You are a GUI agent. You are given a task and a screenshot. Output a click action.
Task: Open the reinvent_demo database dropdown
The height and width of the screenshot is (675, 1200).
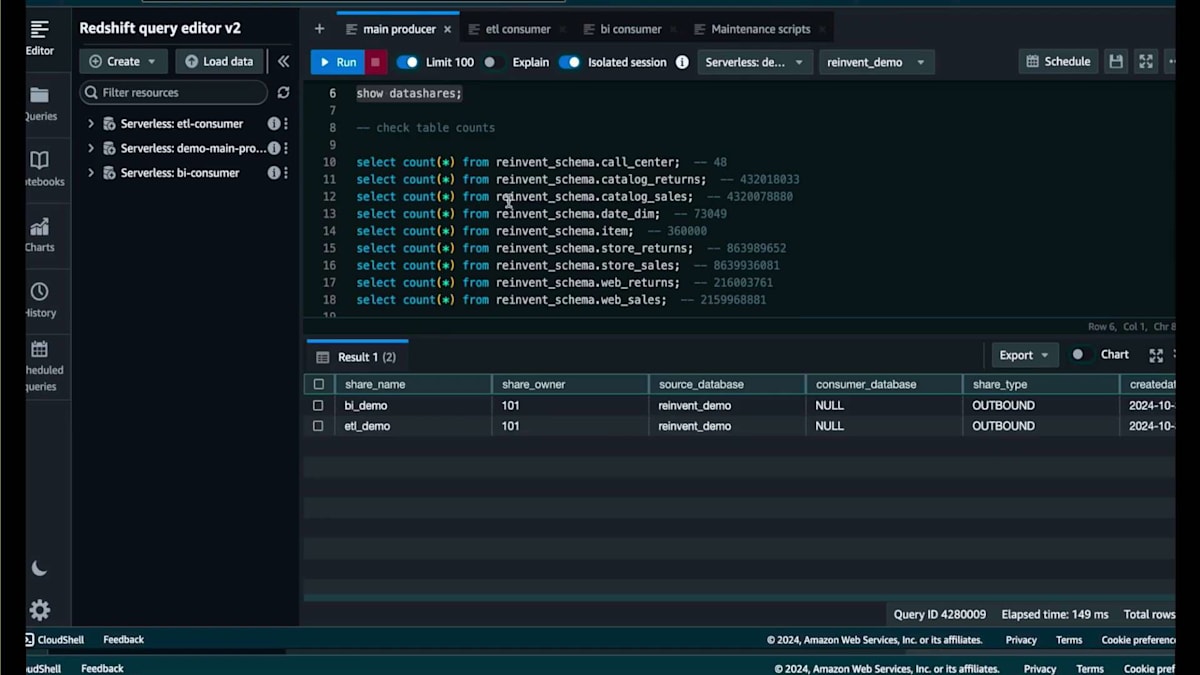pos(876,62)
